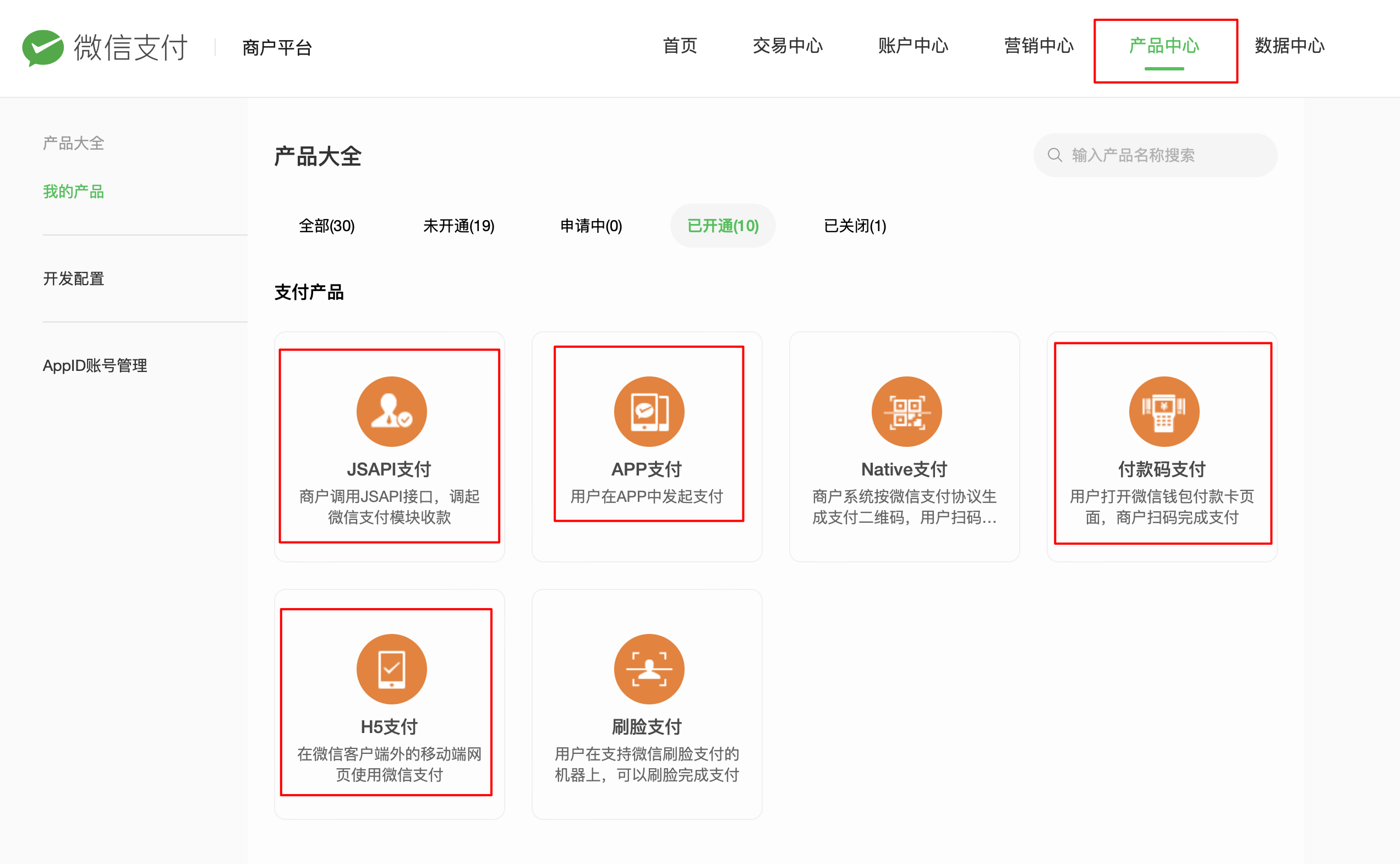Screen dimensions: 1400x864
Task: Click the 产品大全 main page title
Action: 318,156
